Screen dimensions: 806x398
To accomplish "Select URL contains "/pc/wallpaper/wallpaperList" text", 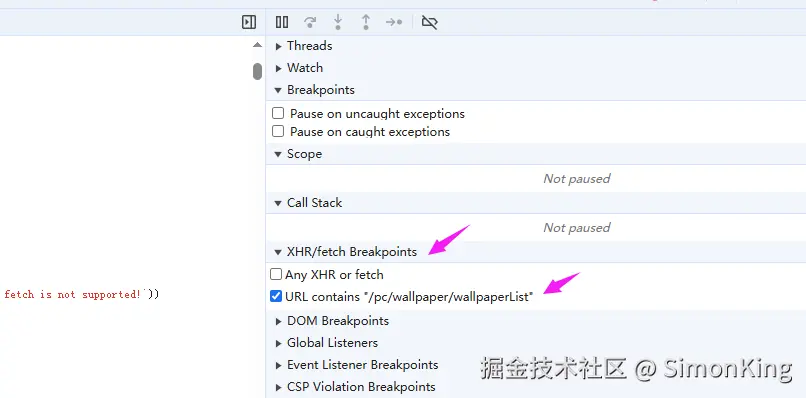I will pos(409,297).
